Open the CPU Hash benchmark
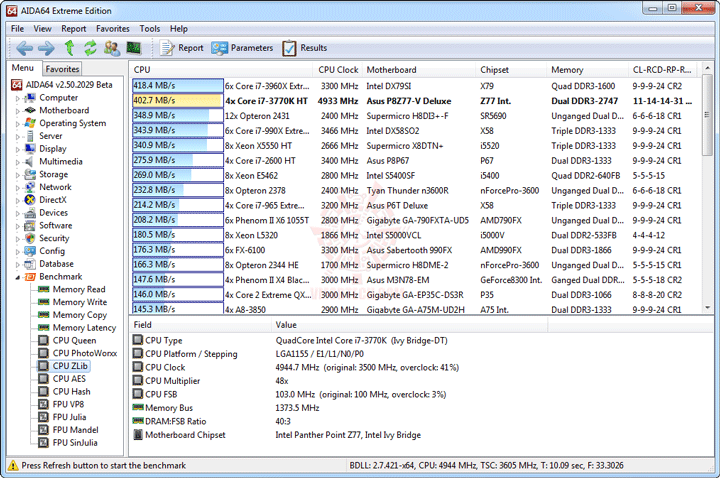The image size is (720, 478). (64, 392)
